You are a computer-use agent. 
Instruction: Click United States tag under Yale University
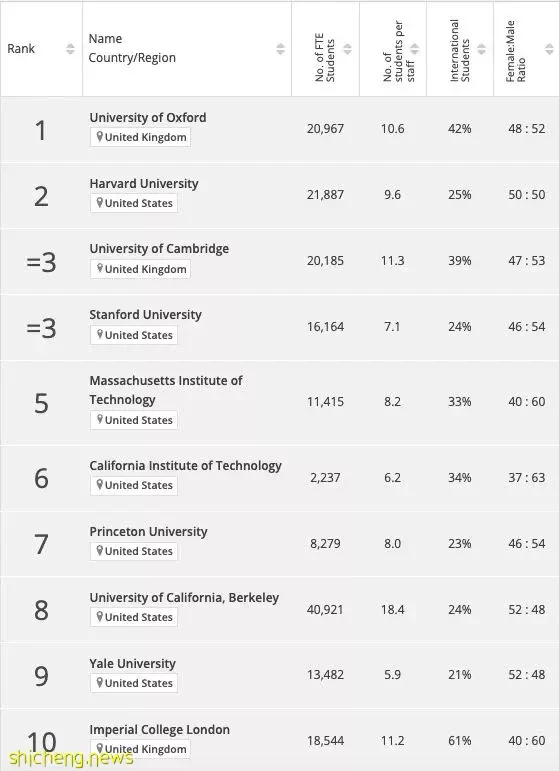point(134,683)
